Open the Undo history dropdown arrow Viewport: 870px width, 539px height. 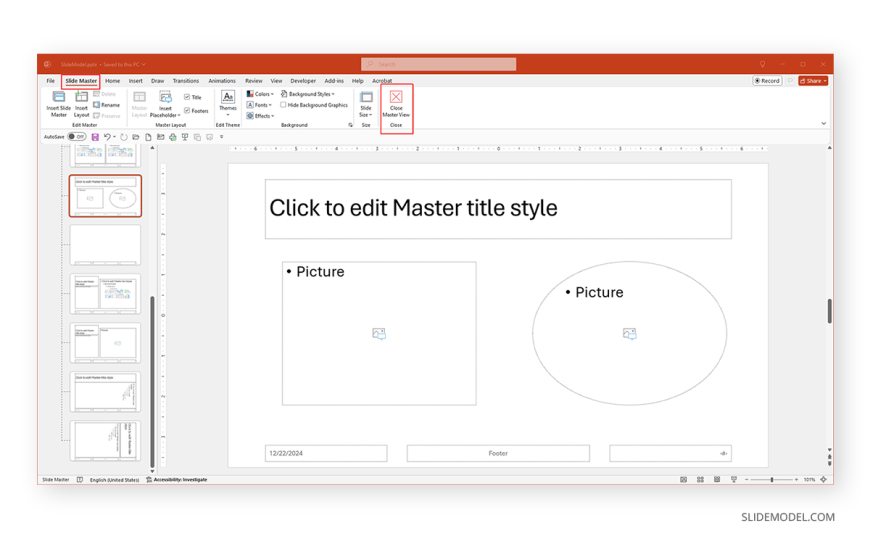coord(114,137)
